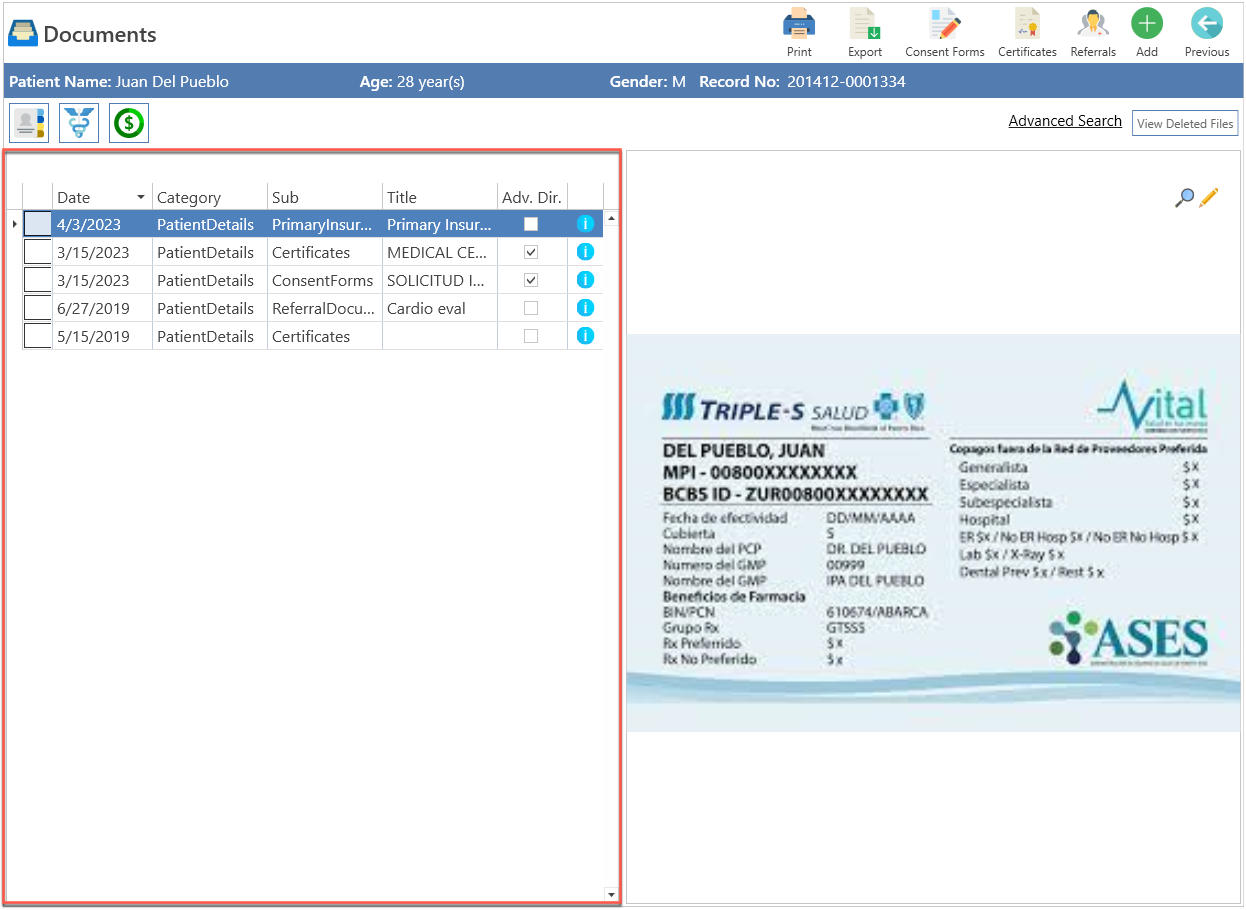The image size is (1246, 910).
Task: Select the Cardio eval title cell
Action: pyautogui.click(x=440, y=308)
